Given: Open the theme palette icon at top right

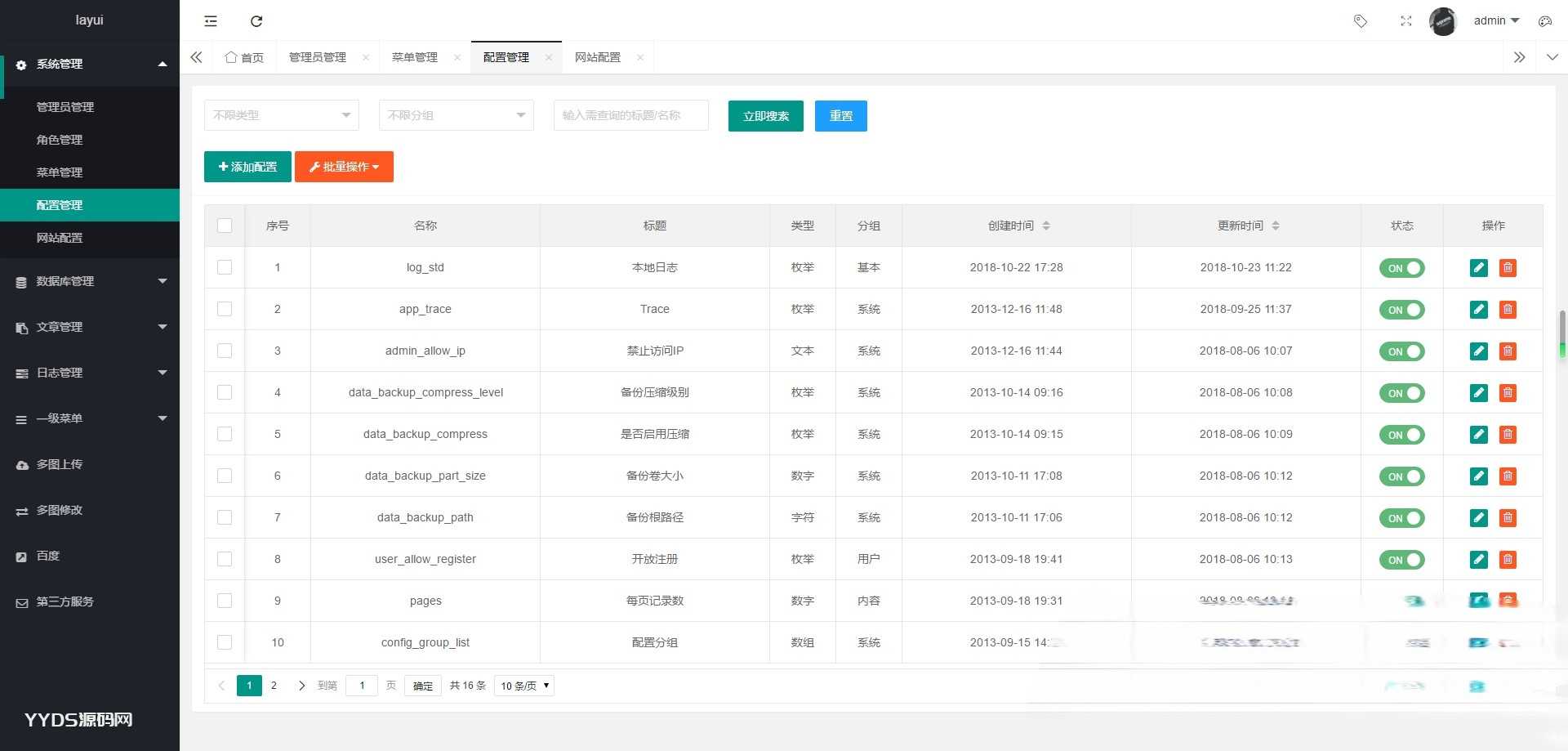Looking at the screenshot, I should [x=1544, y=21].
